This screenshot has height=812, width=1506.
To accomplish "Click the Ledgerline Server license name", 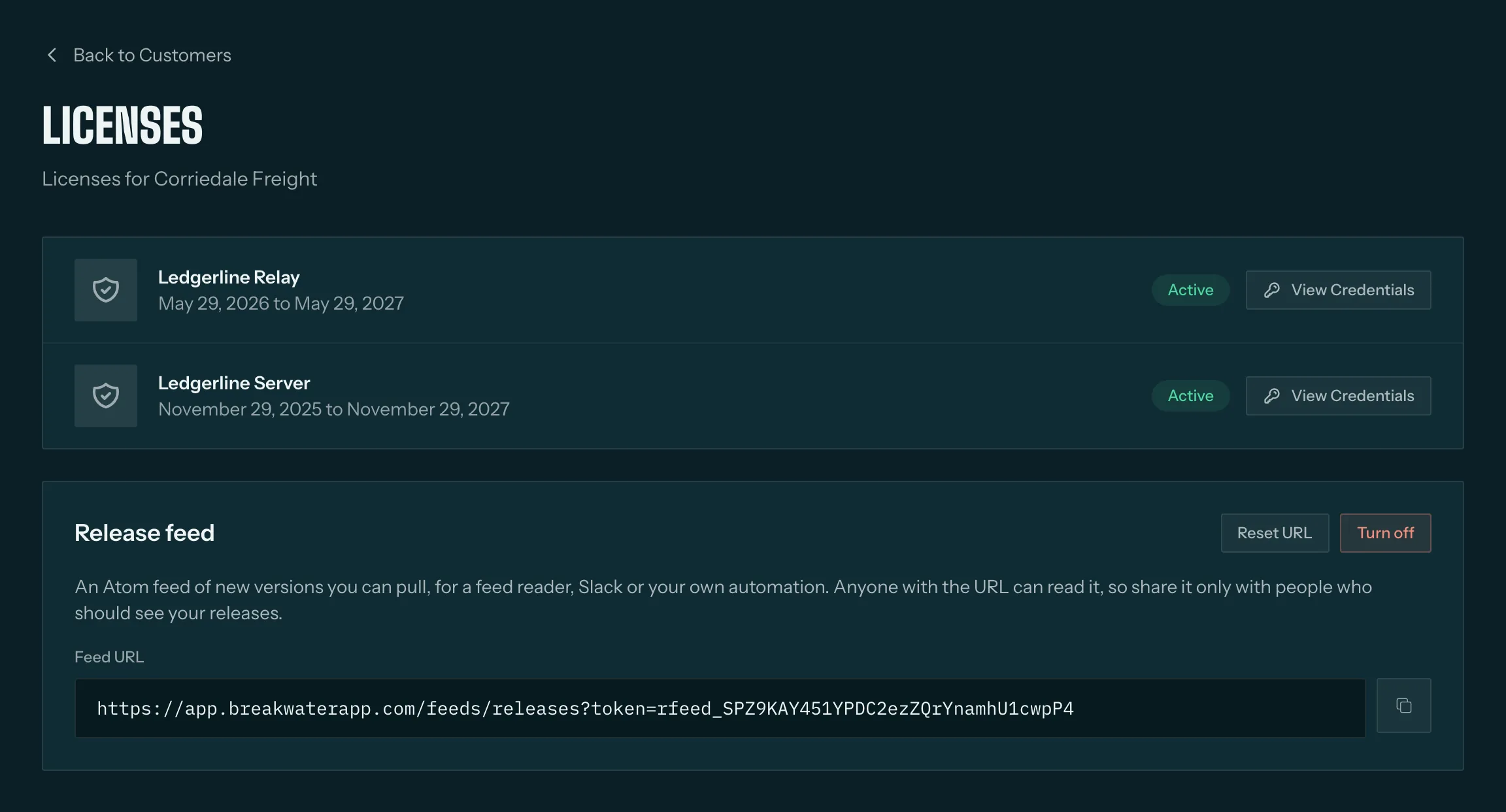I will point(234,383).
